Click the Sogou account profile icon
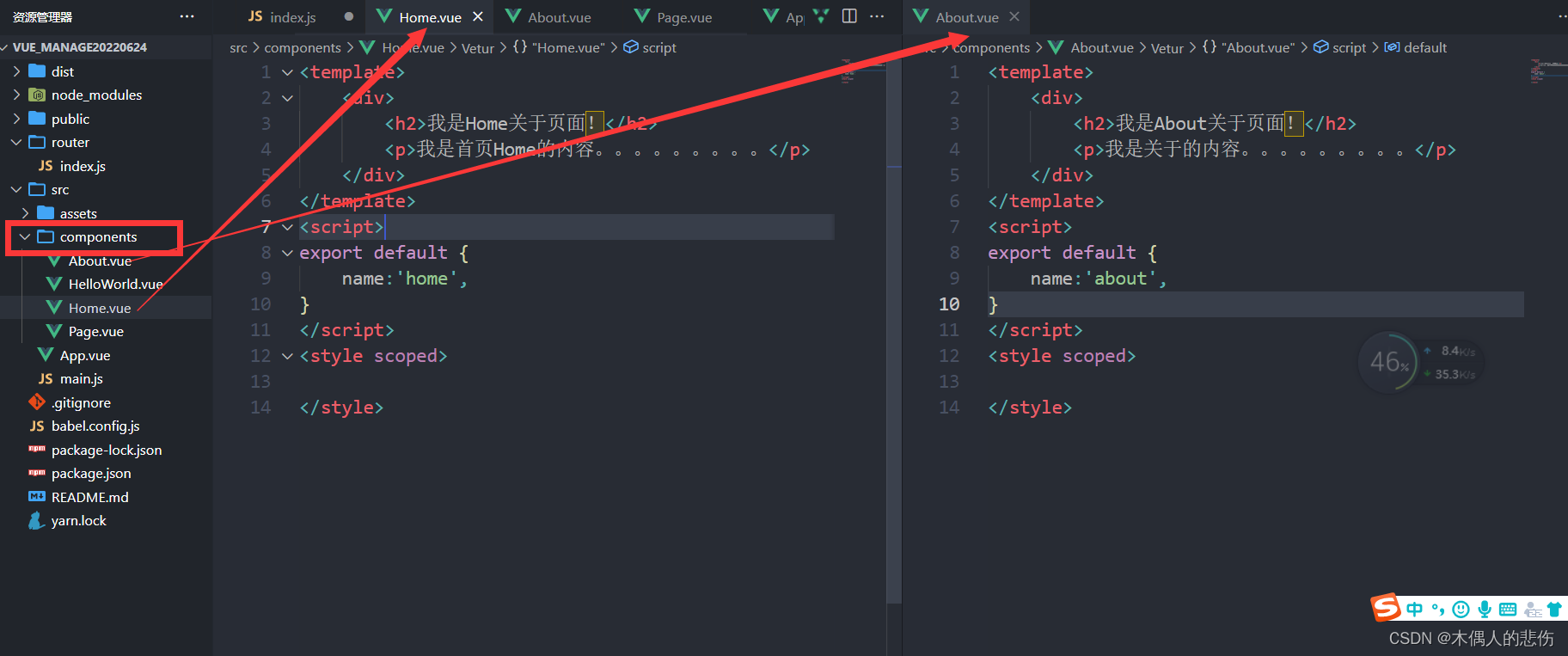Viewport: 1568px width, 656px height. tap(1532, 610)
